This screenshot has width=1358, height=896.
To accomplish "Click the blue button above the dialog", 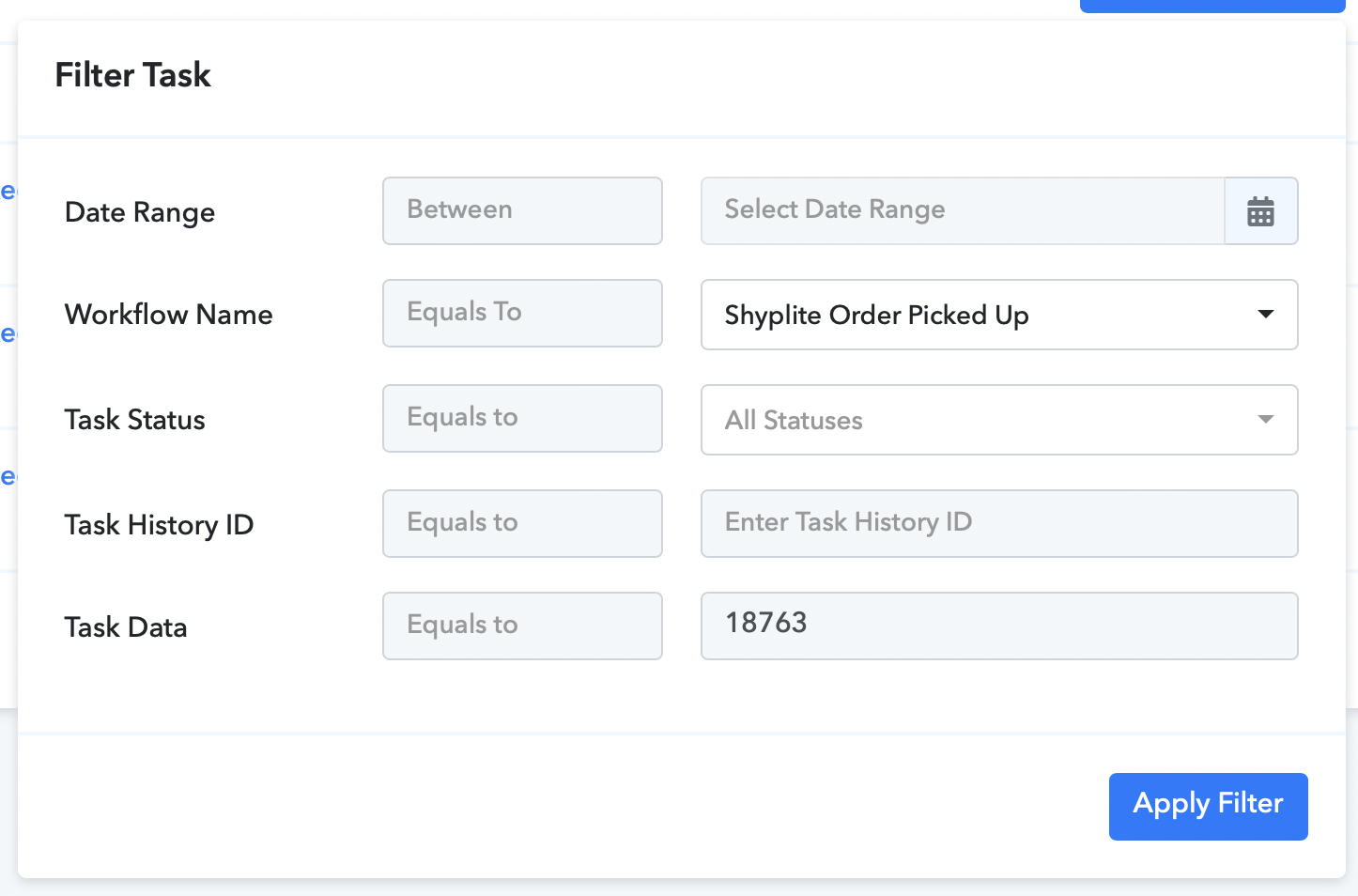I will [x=1212, y=6].
